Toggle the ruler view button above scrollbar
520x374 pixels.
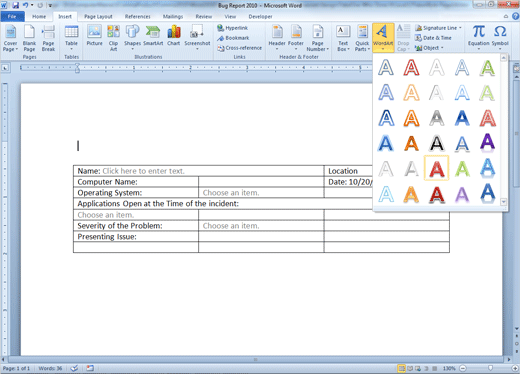(x=516, y=69)
